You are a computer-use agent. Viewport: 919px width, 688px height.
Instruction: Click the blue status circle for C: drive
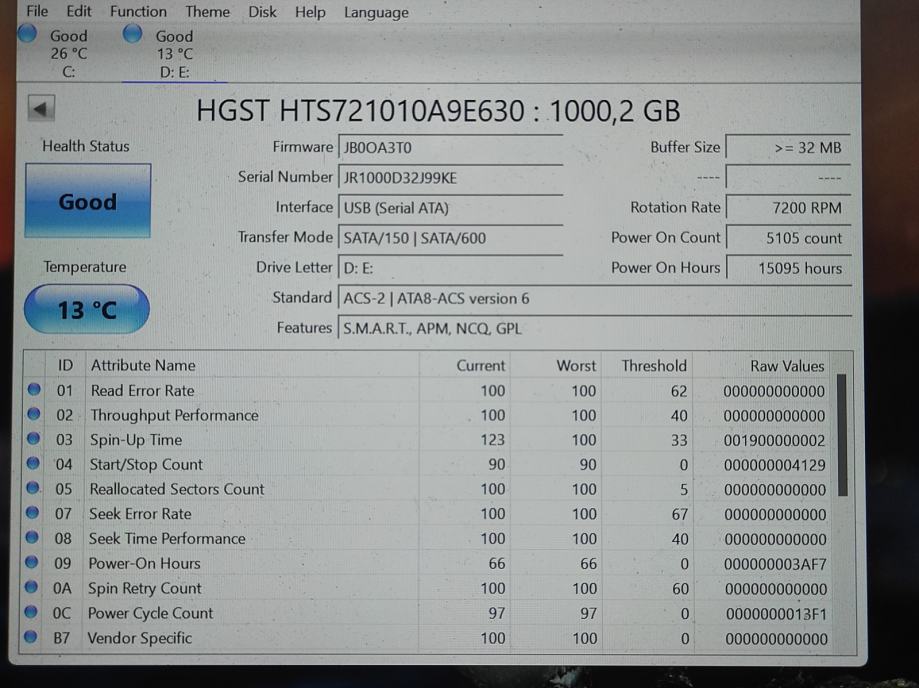(x=27, y=33)
